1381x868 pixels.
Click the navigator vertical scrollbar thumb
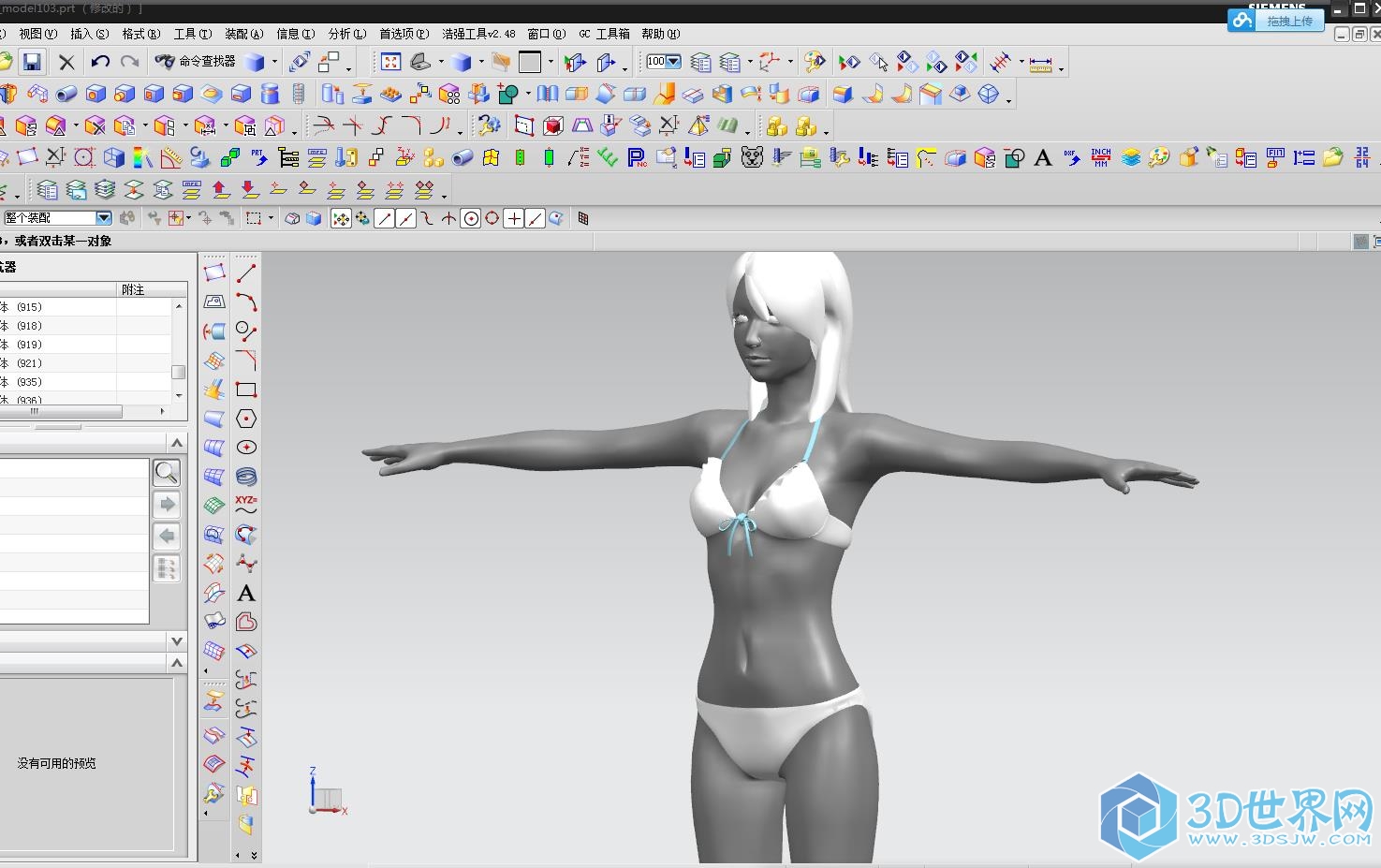tap(179, 372)
